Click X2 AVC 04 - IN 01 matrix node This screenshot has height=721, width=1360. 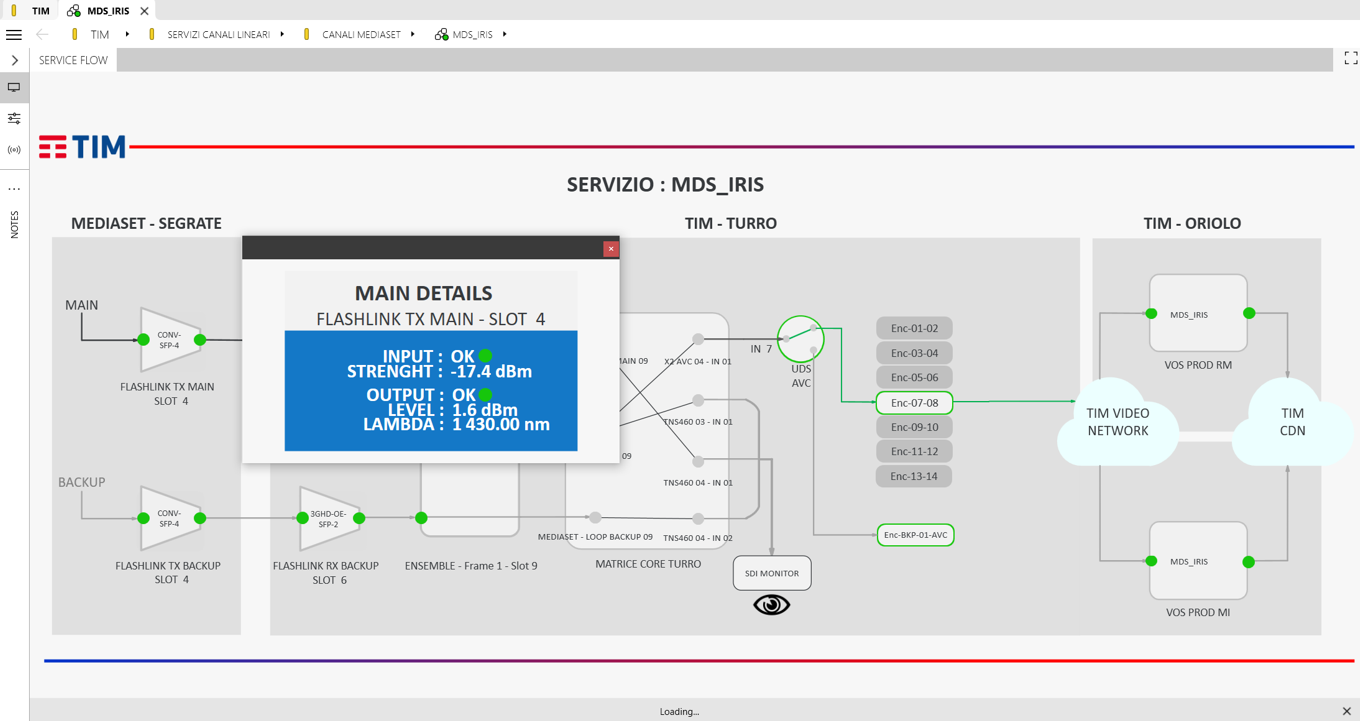(x=698, y=340)
